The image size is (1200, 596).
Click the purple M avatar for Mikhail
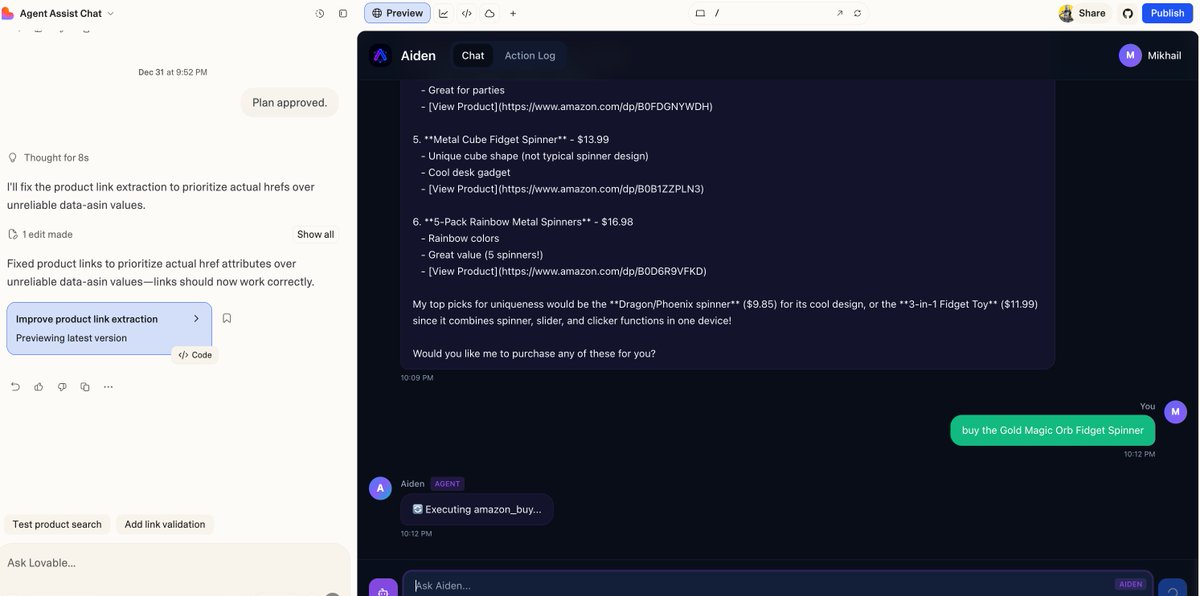[1130, 55]
